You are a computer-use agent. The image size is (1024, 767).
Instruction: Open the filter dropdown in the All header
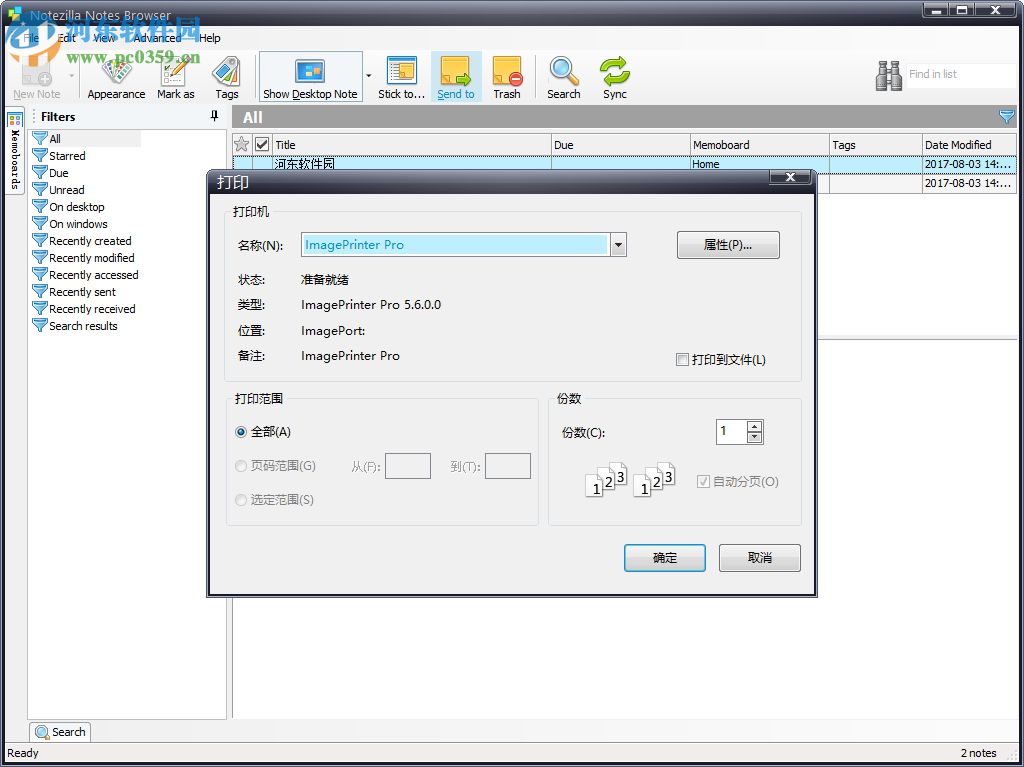pyautogui.click(x=1006, y=117)
